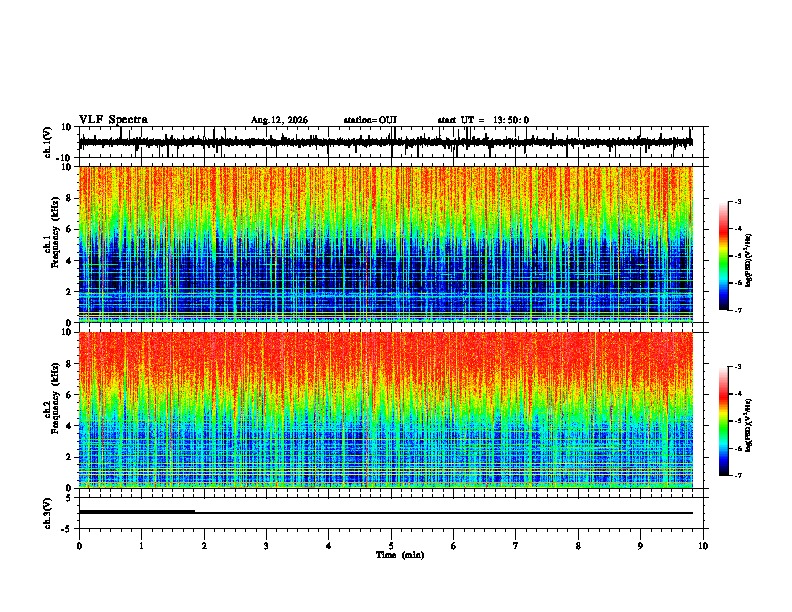Click inside the ch.1 spectrogram panel
The width and height of the screenshot is (792, 612).
point(386,244)
